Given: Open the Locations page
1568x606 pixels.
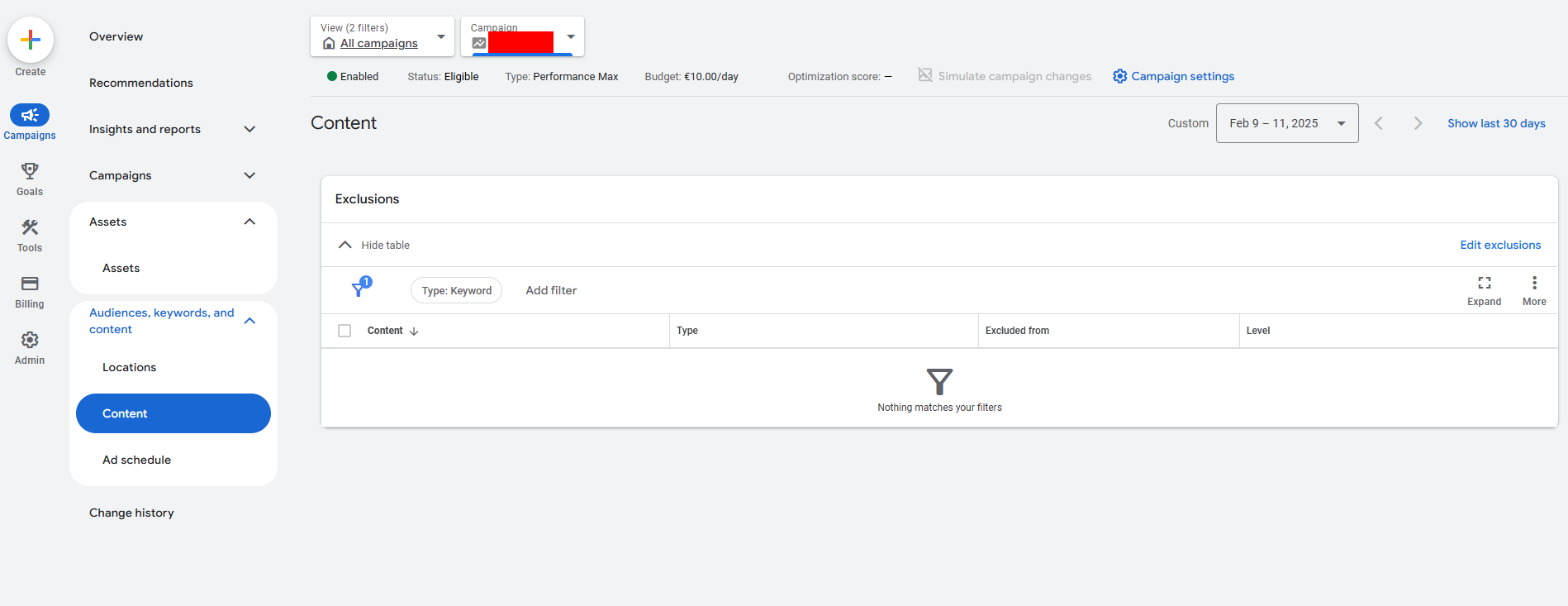Looking at the screenshot, I should 129,367.
